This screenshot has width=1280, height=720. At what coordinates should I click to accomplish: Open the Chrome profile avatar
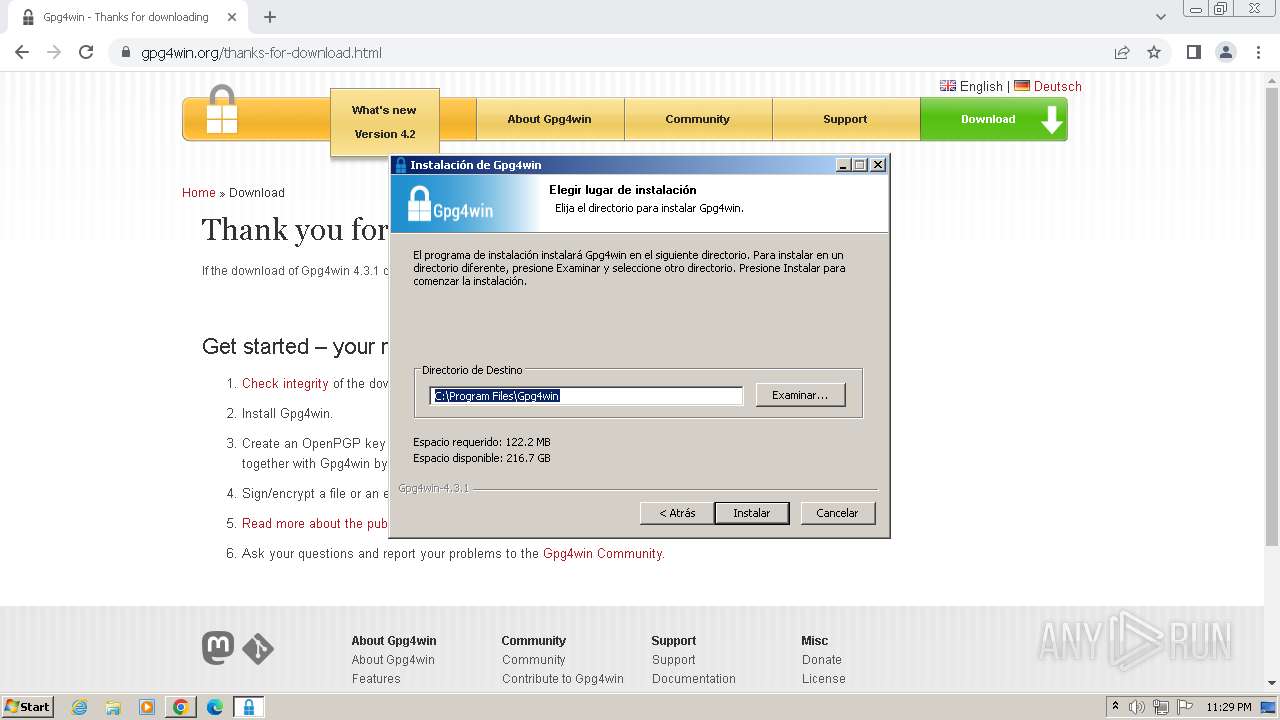point(1225,53)
